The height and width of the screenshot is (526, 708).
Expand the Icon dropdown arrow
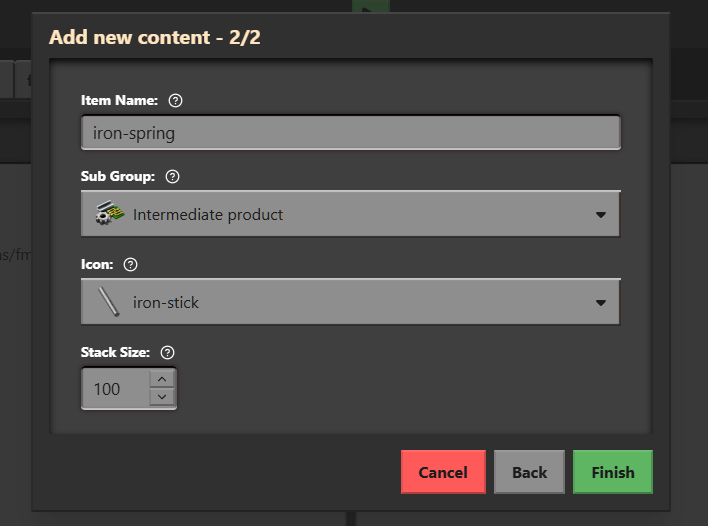601,302
